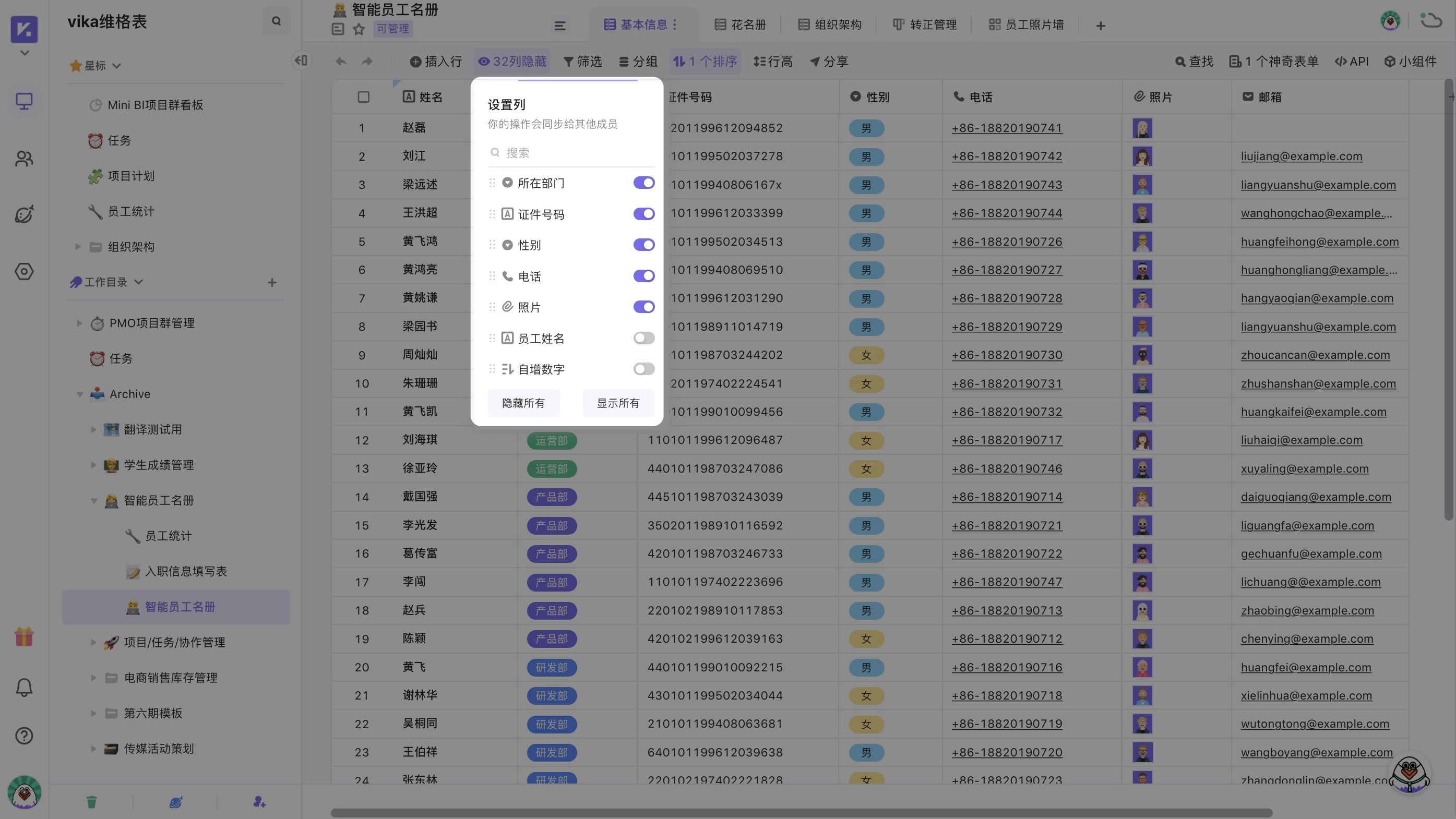
Task: Open the notification bell in sidebar
Action: pos(23,687)
